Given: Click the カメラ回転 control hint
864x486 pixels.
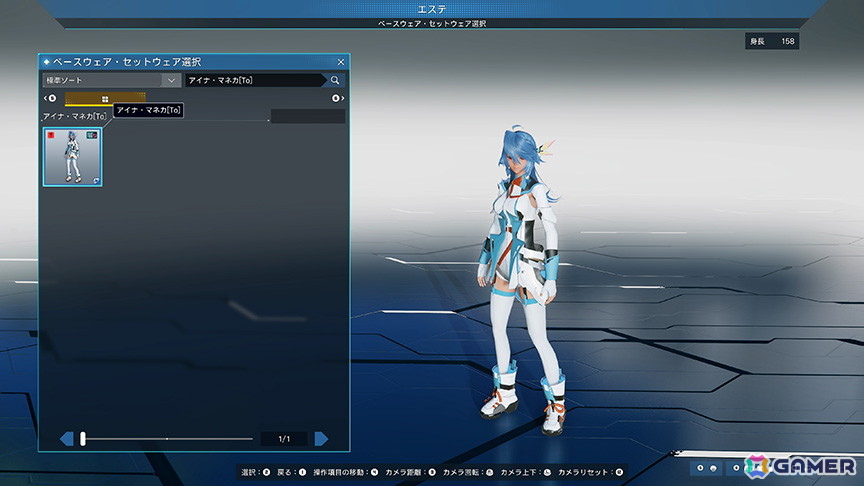Looking at the screenshot, I should pos(468,472).
